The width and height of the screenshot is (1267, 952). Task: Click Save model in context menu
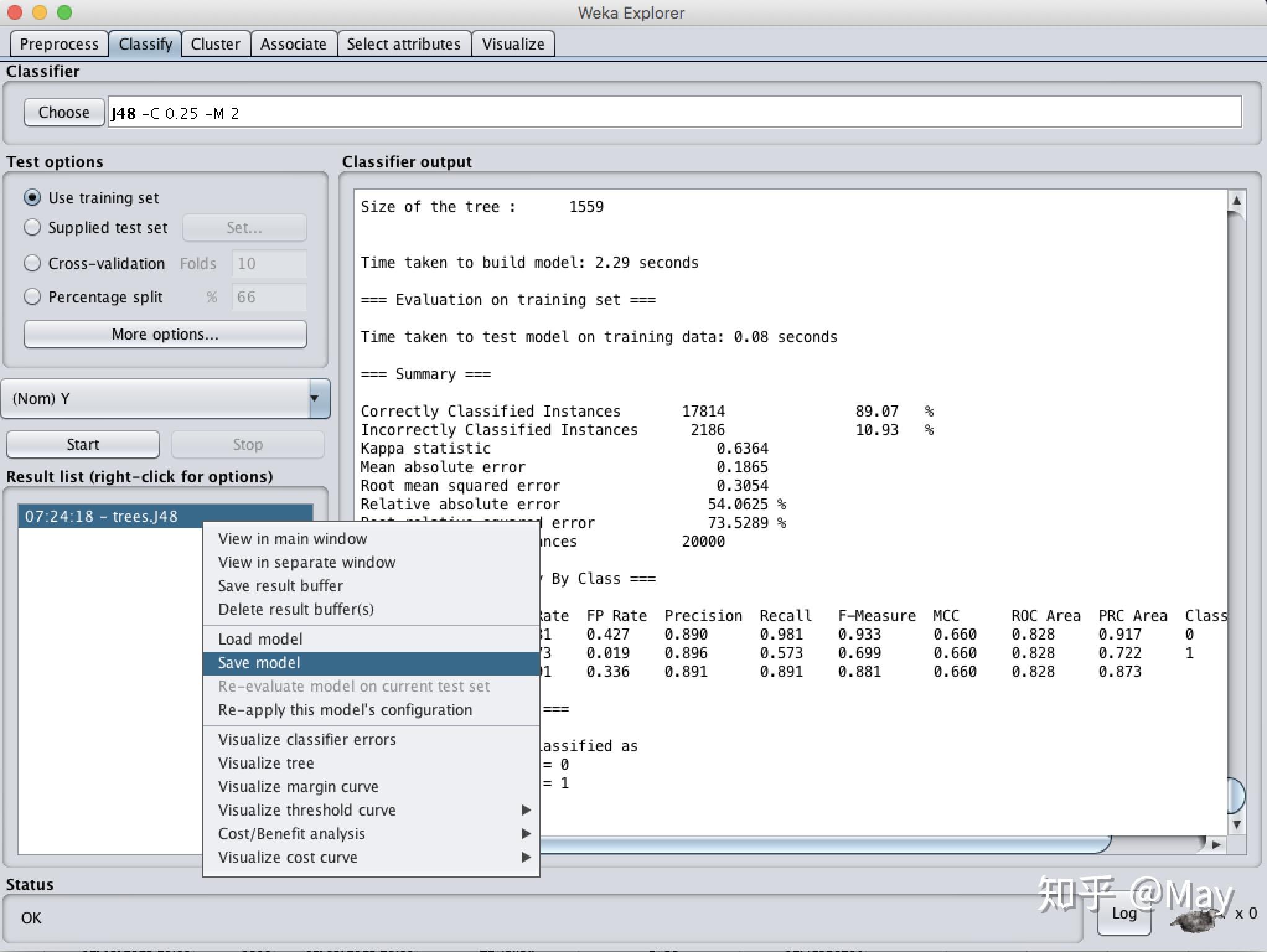(259, 663)
